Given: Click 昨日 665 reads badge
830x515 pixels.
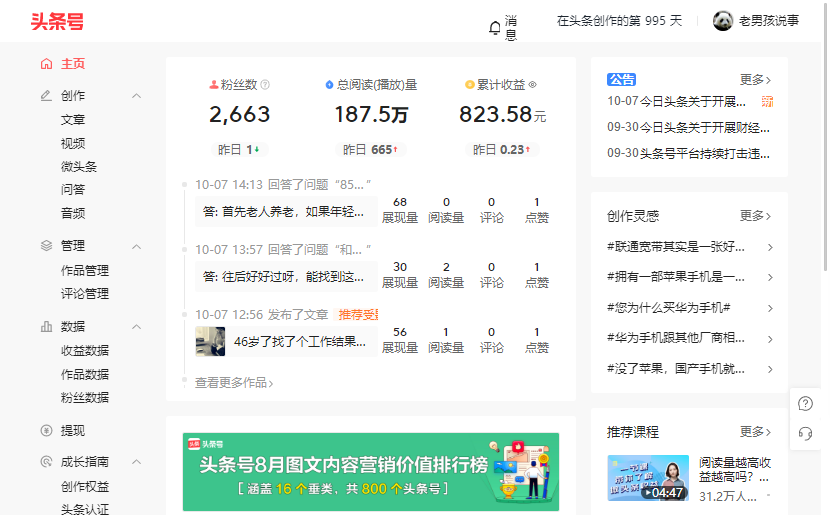Looking at the screenshot, I should point(371,150).
